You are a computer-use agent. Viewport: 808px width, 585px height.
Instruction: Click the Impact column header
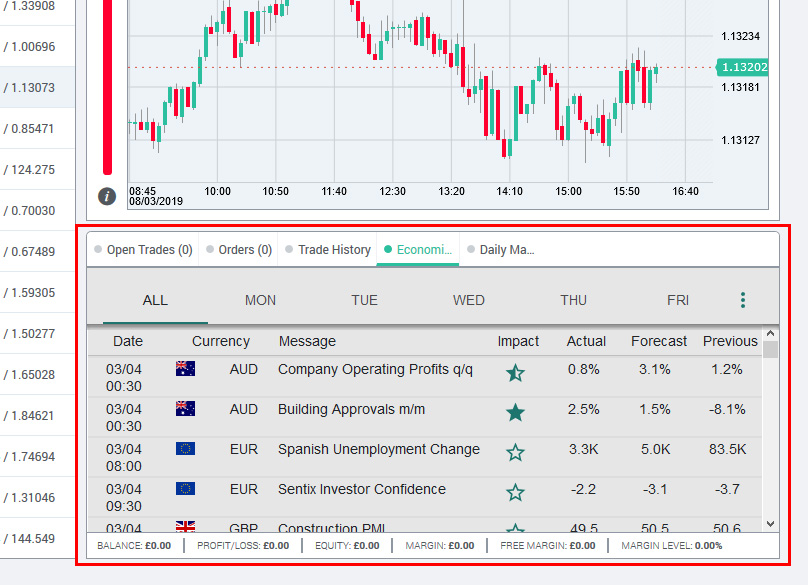[518, 341]
